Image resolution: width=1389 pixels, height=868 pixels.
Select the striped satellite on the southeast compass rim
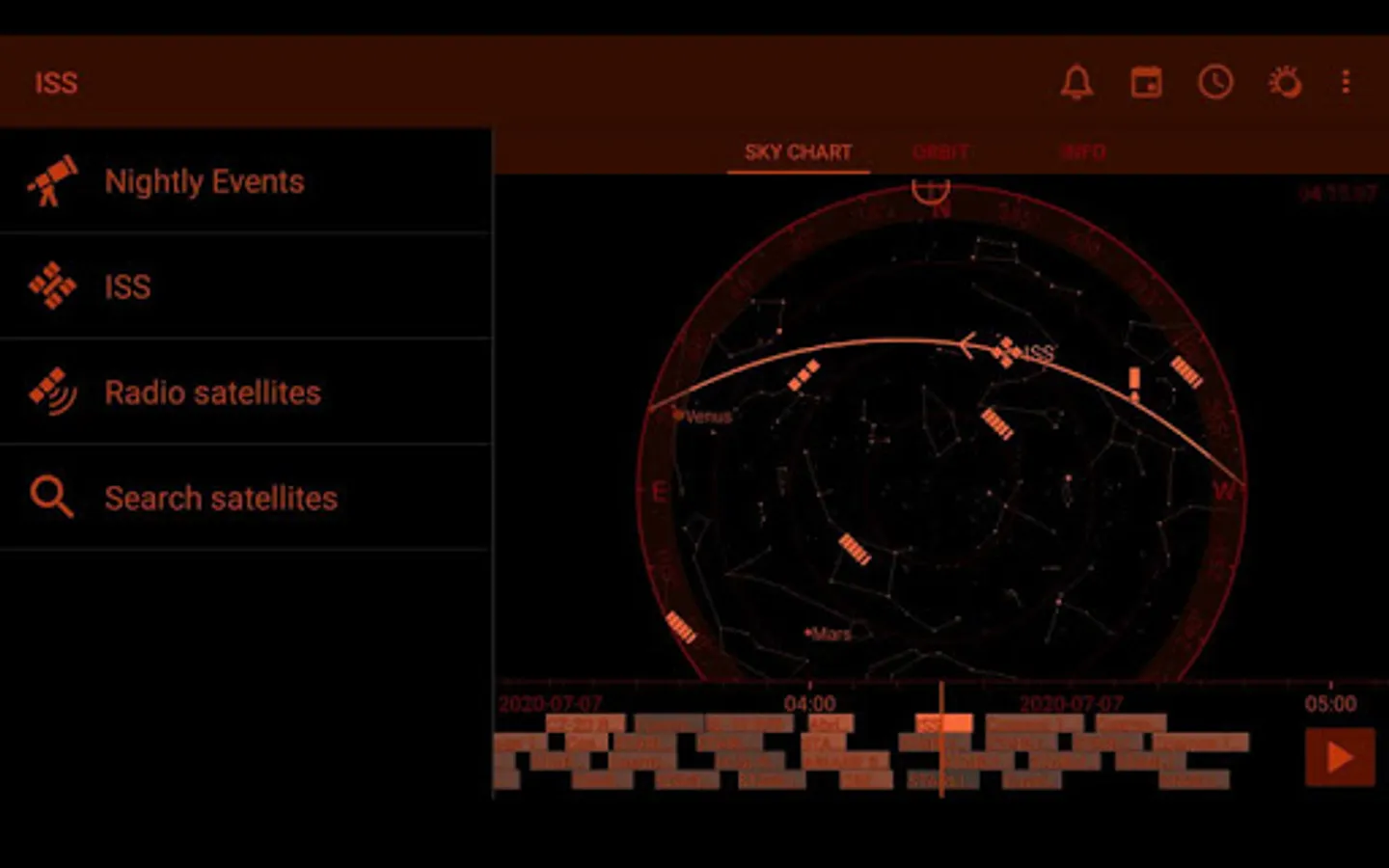[681, 628]
